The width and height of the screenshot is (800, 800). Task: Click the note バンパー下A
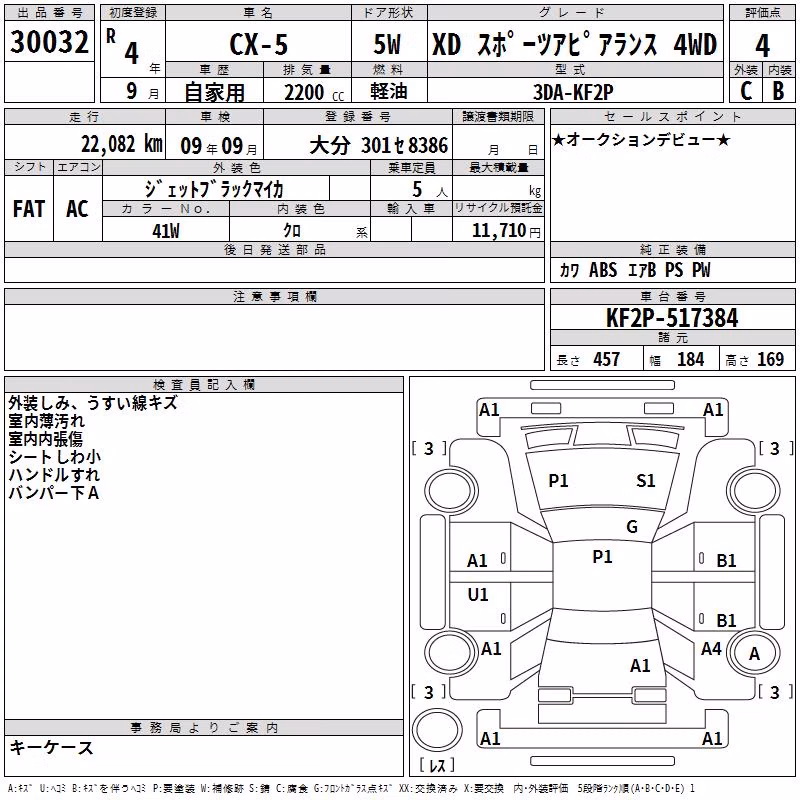click(x=54, y=493)
